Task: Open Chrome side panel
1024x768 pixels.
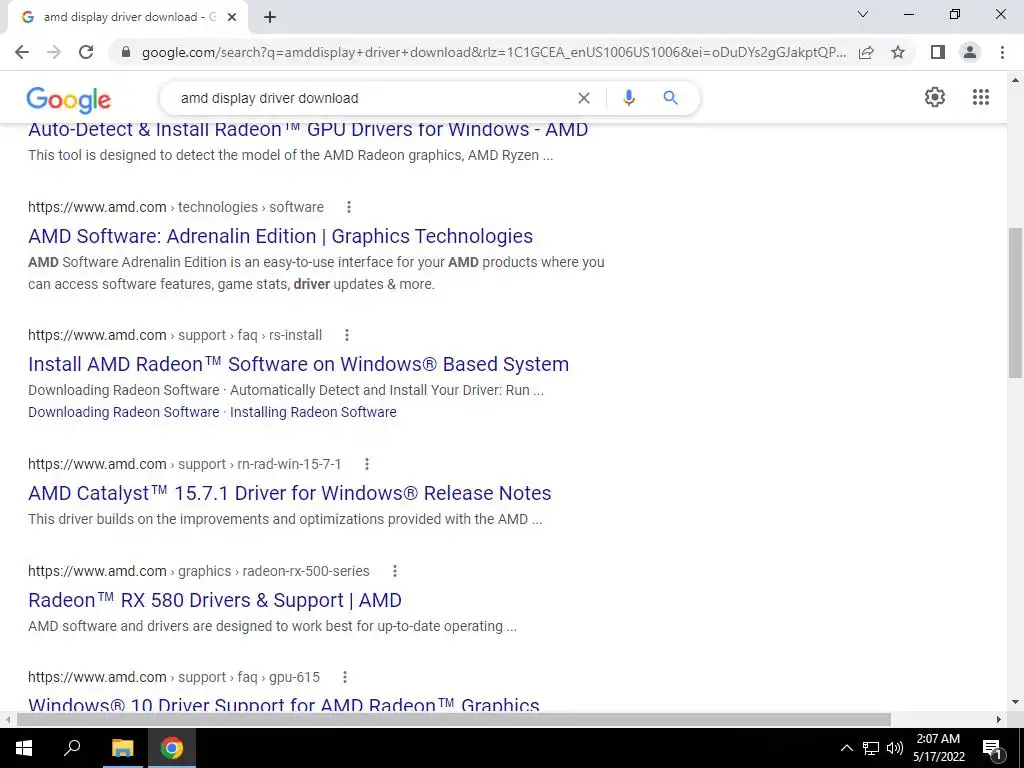Action: (938, 52)
